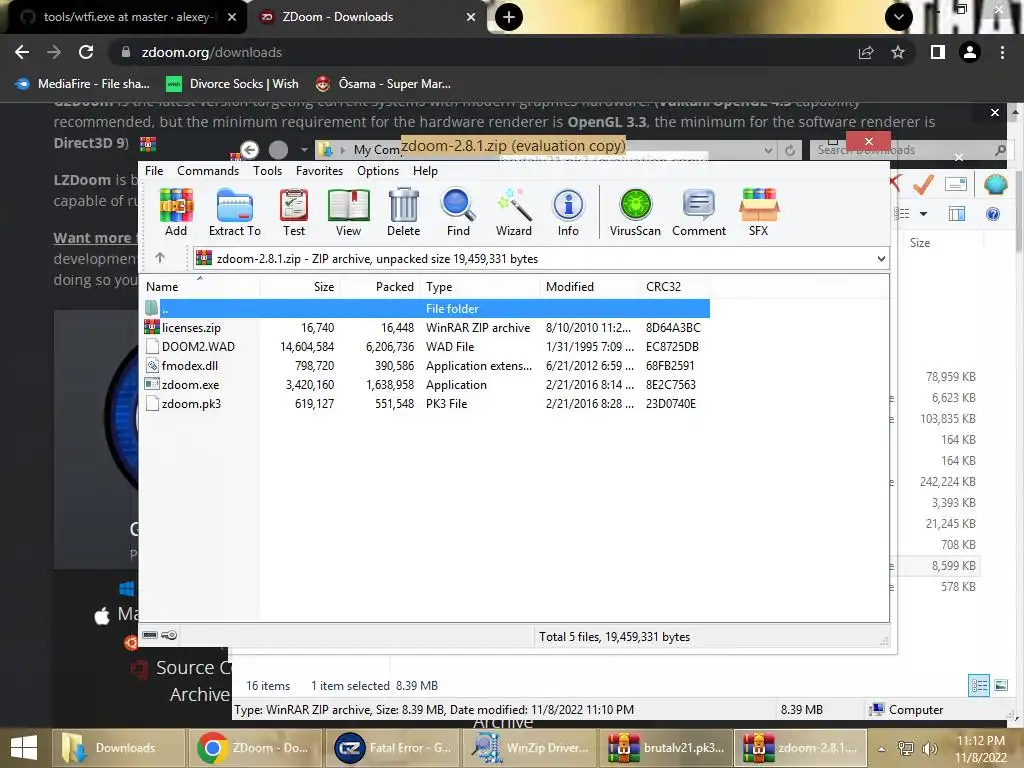Viewport: 1024px width, 768px height.
Task: Click the Test archive icon
Action: point(294,212)
